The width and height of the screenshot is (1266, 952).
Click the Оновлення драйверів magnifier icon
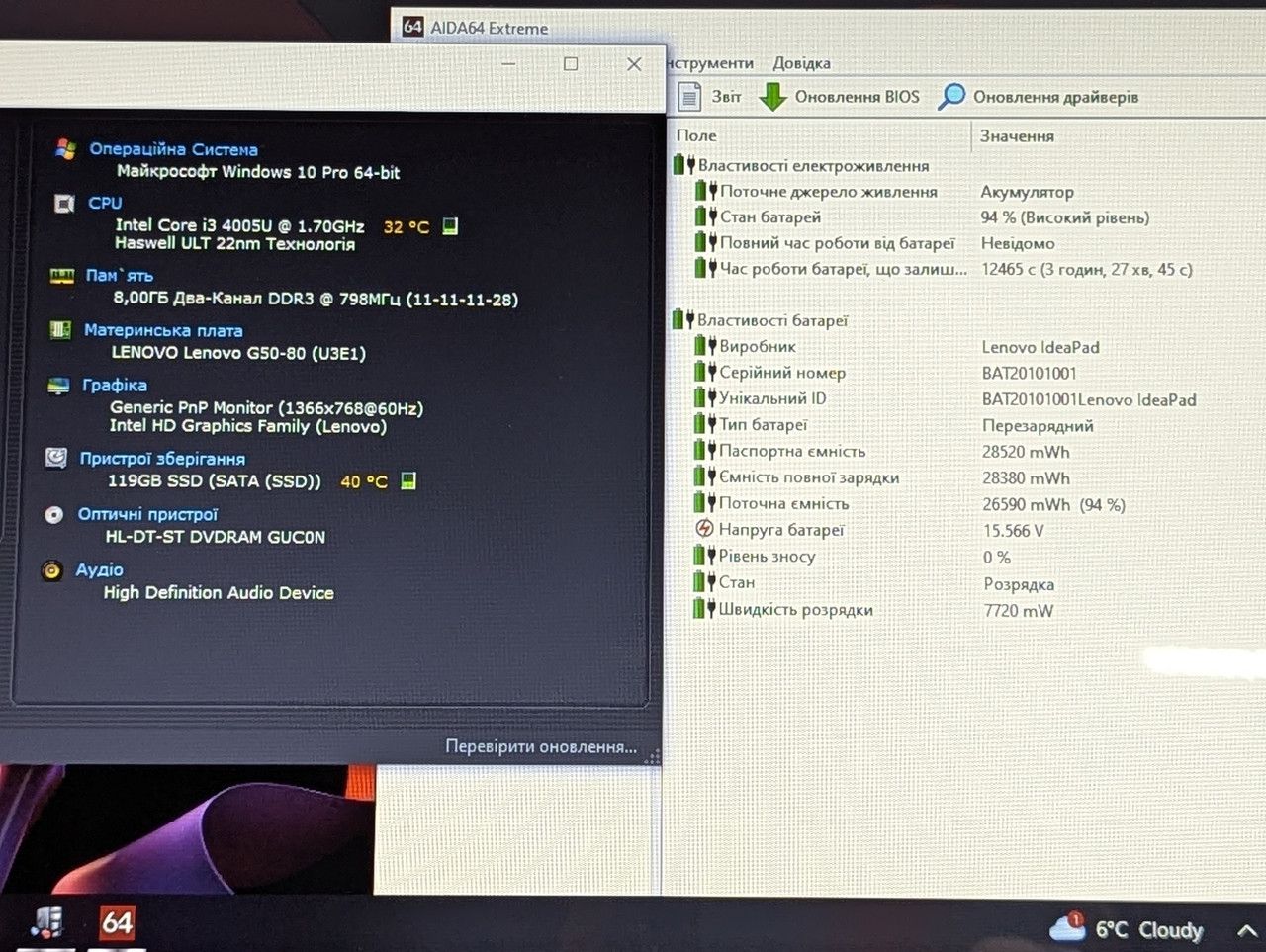tap(951, 96)
